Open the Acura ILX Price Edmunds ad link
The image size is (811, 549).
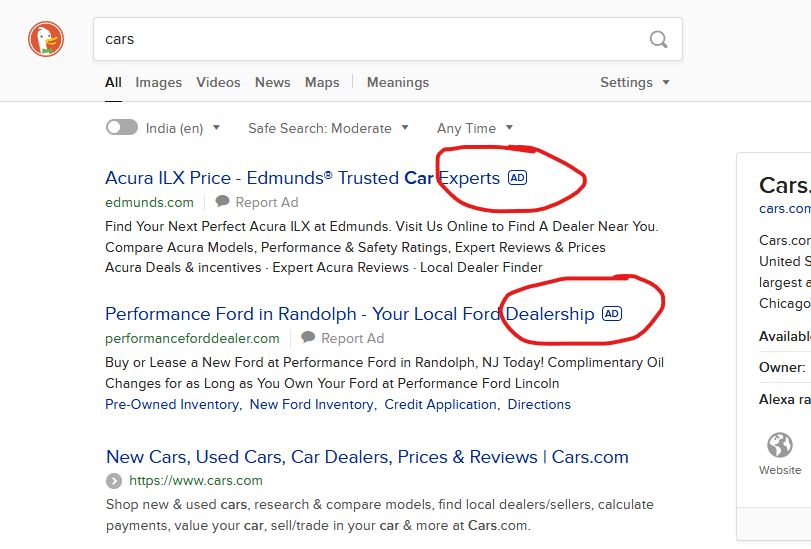(303, 178)
